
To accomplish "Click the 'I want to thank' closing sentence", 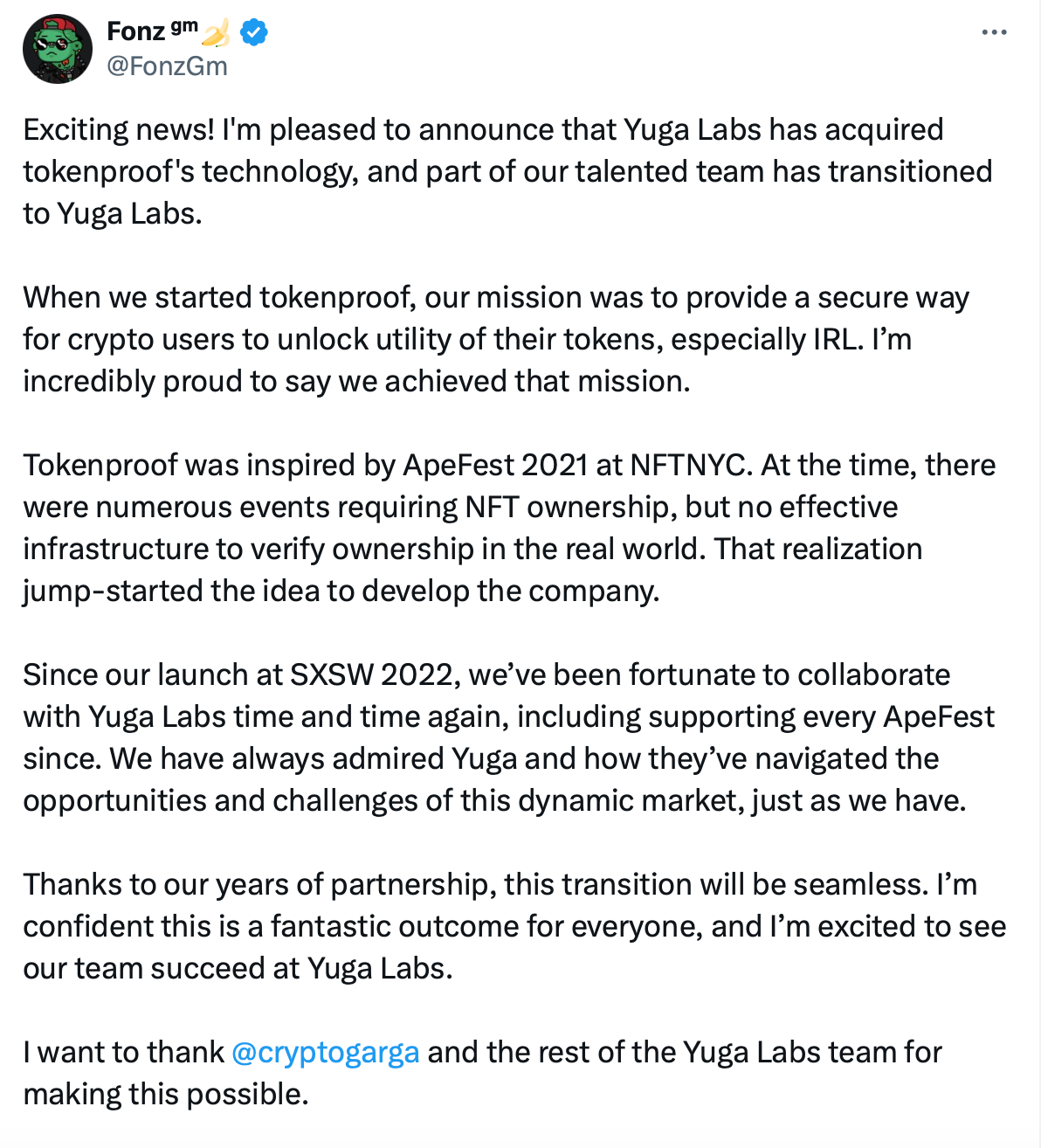I will click(x=482, y=1073).
